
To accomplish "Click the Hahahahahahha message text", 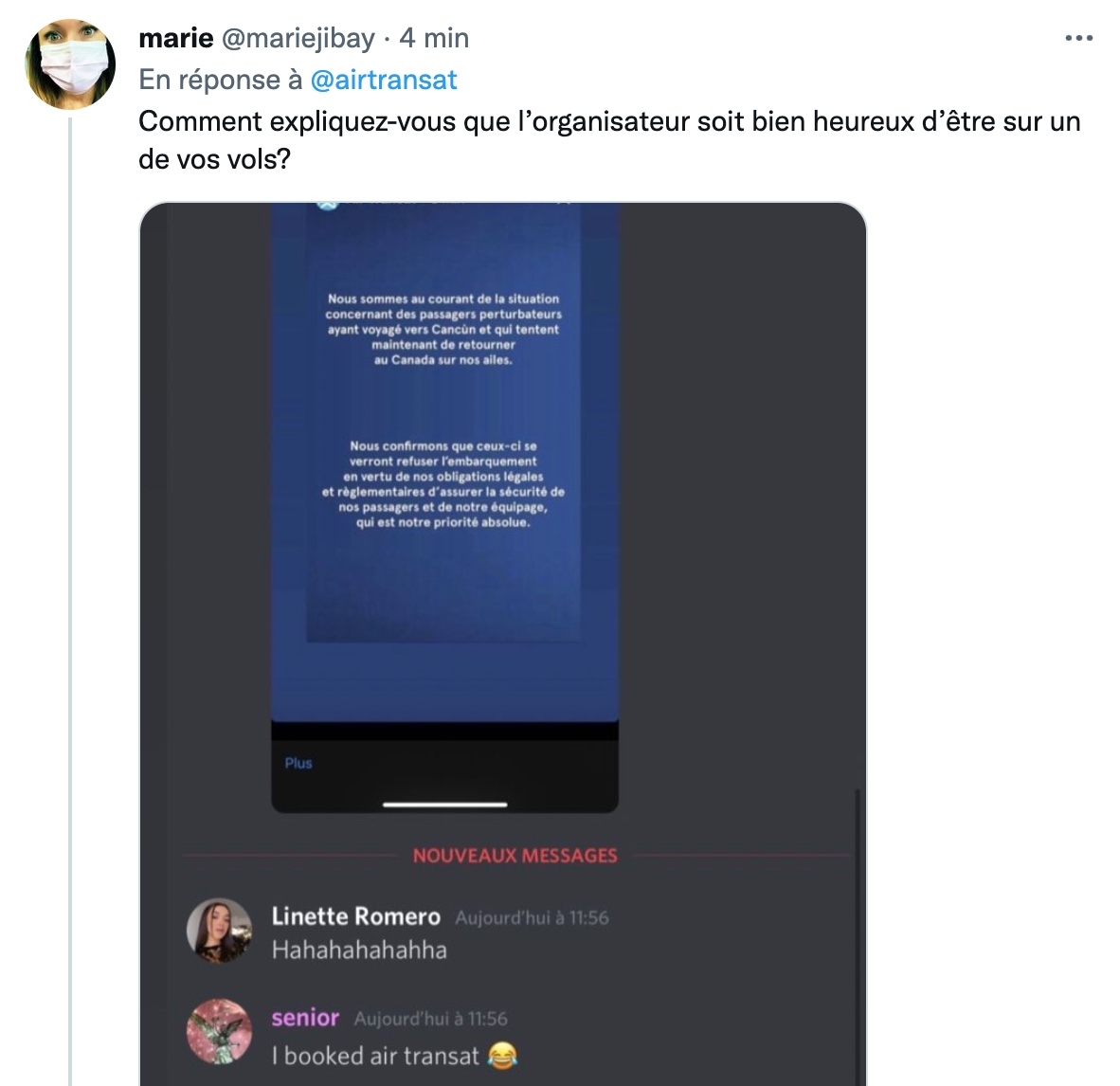I will coord(359,950).
